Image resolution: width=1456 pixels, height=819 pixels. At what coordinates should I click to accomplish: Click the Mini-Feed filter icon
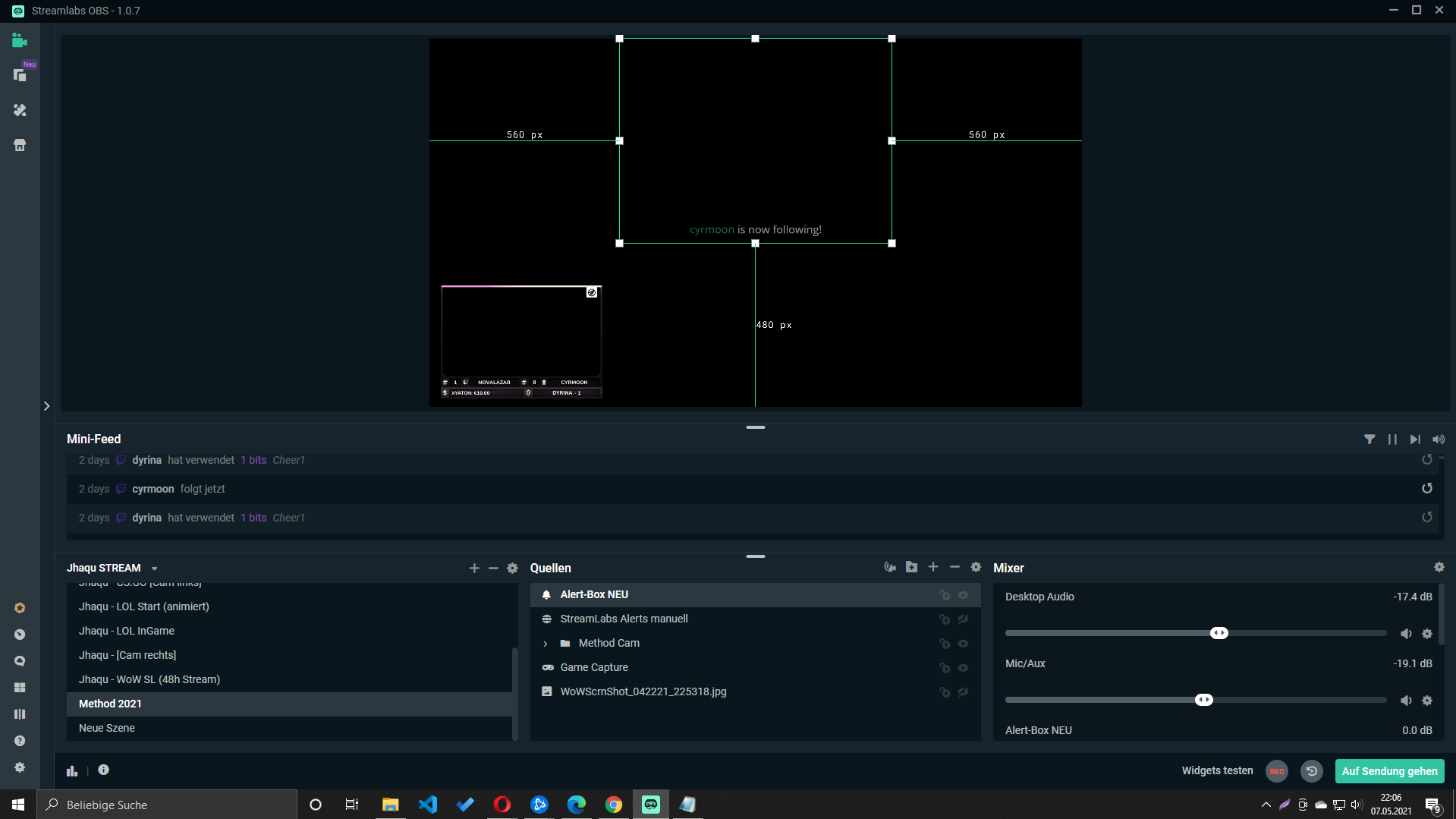coord(1370,439)
